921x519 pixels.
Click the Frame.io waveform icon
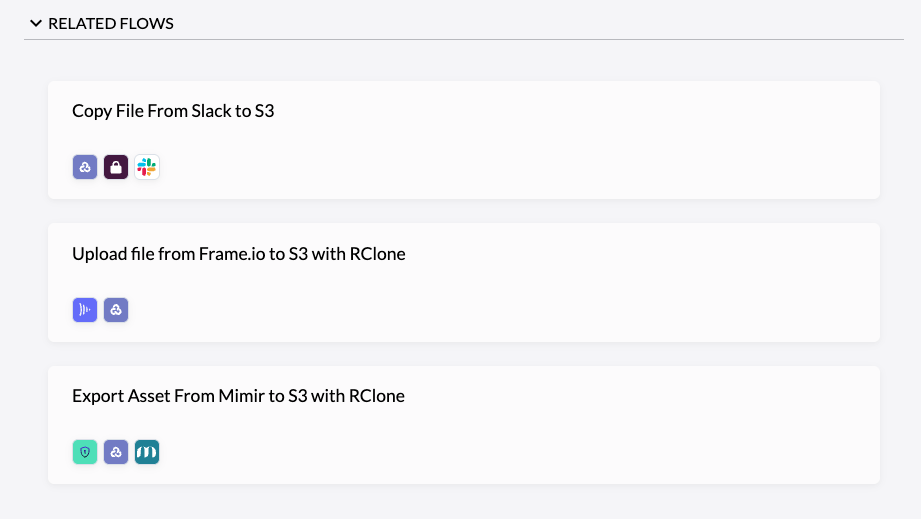tap(85, 310)
